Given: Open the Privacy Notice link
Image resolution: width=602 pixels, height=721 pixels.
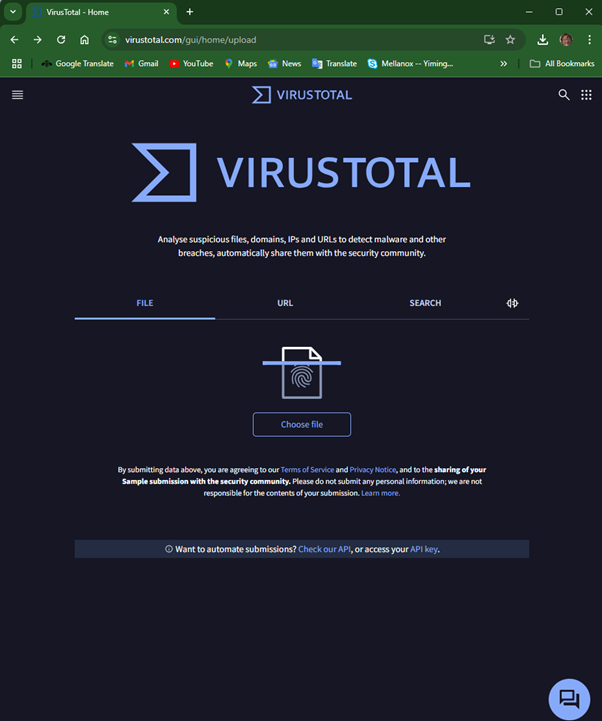Looking at the screenshot, I should pos(373,470).
